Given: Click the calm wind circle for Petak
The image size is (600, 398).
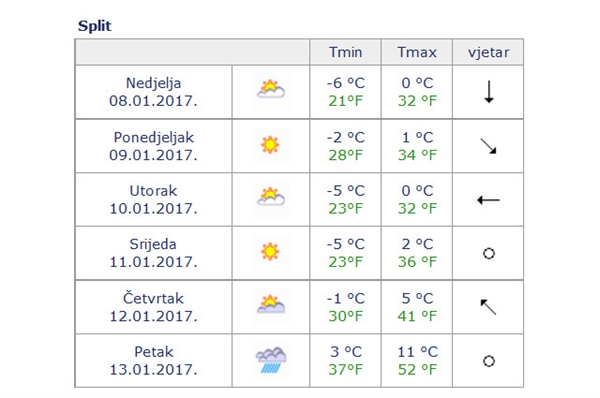Looking at the screenshot, I should (489, 361).
